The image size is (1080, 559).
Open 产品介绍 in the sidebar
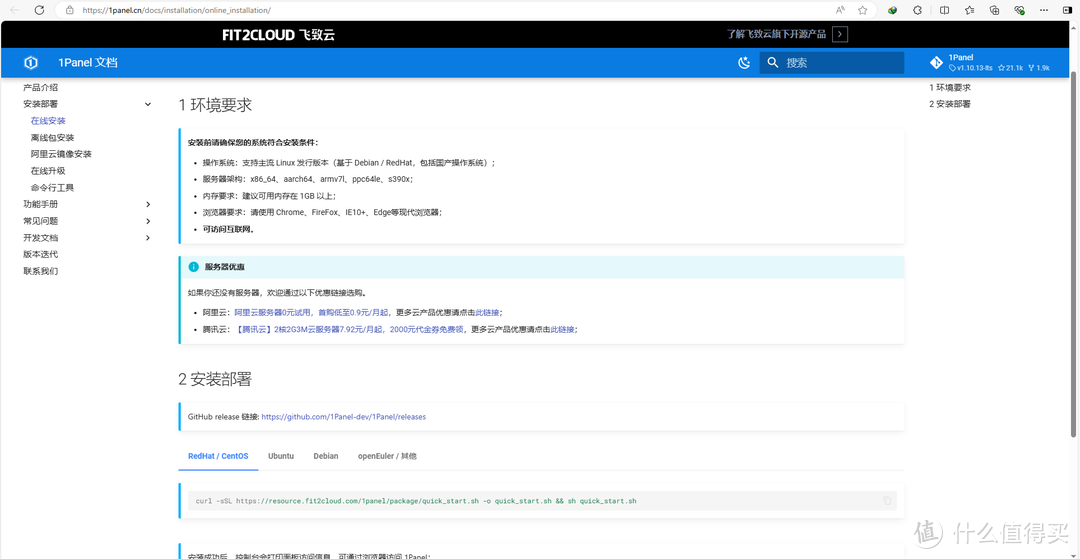(41, 87)
